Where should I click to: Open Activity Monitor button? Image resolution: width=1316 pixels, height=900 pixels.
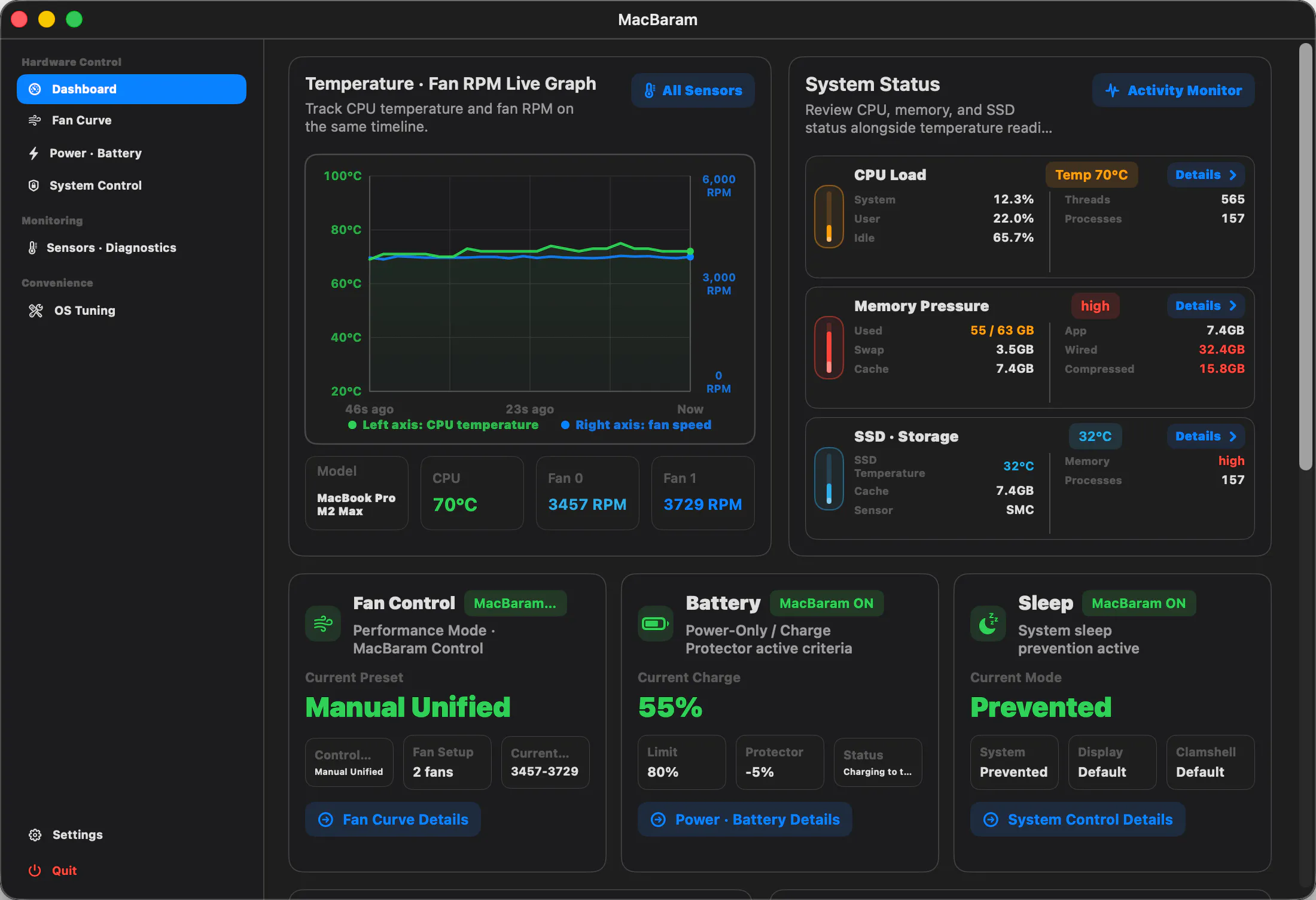point(1173,90)
